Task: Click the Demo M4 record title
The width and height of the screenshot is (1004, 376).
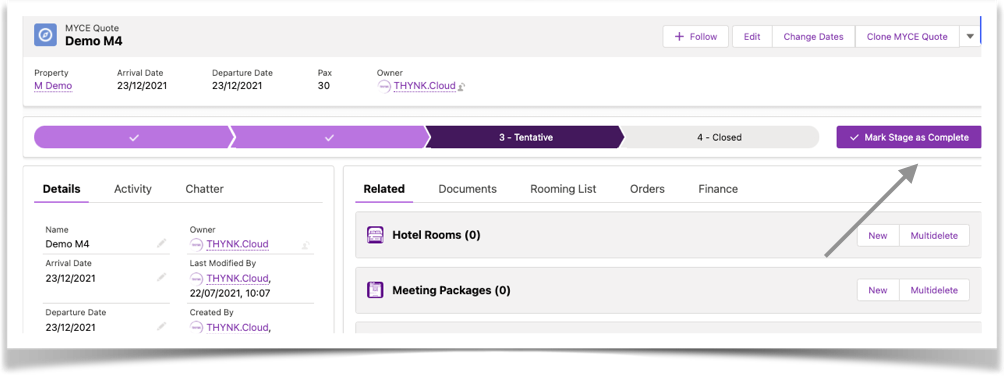Action: (x=93, y=42)
